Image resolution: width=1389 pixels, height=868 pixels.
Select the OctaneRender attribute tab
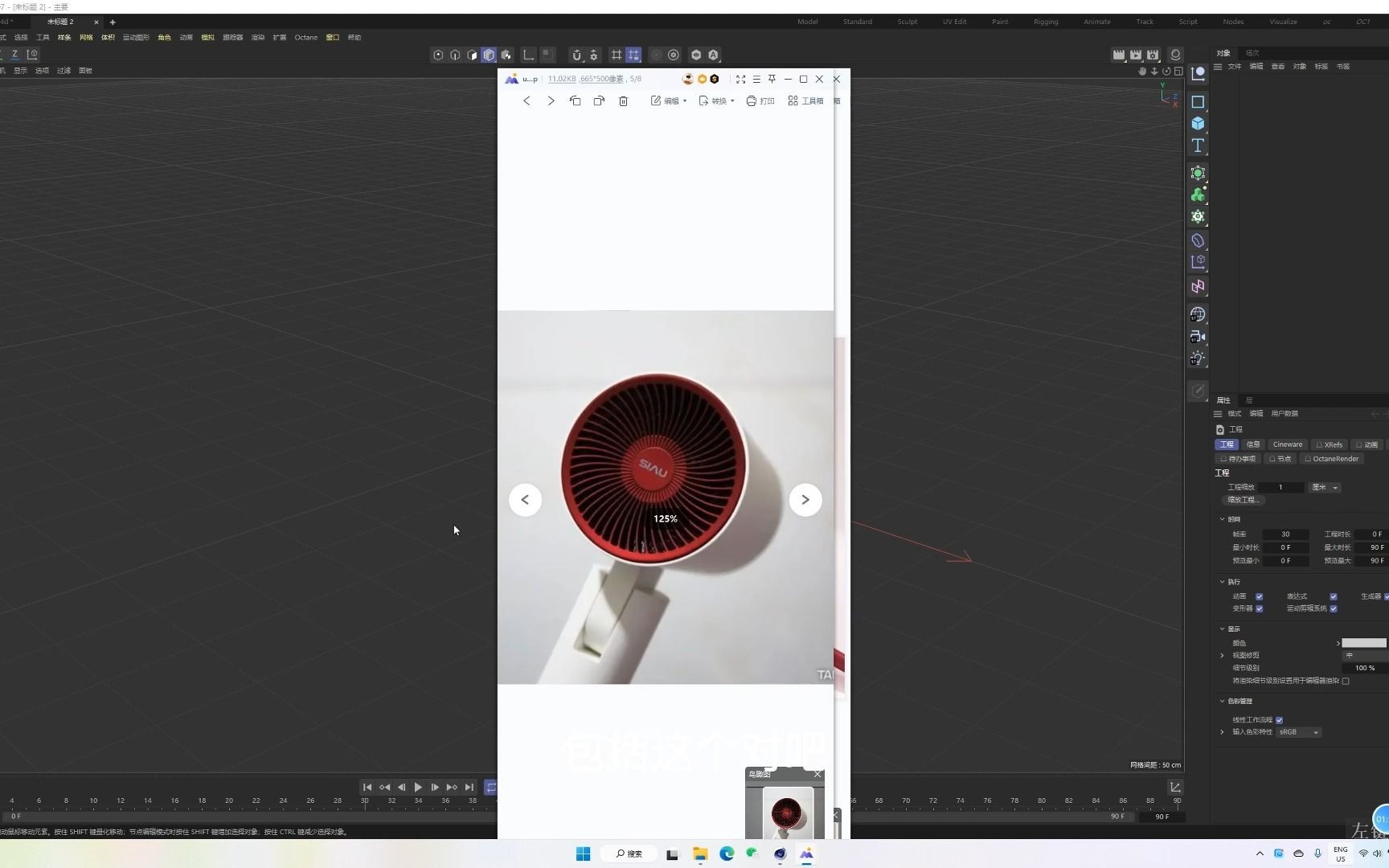[1330, 459]
